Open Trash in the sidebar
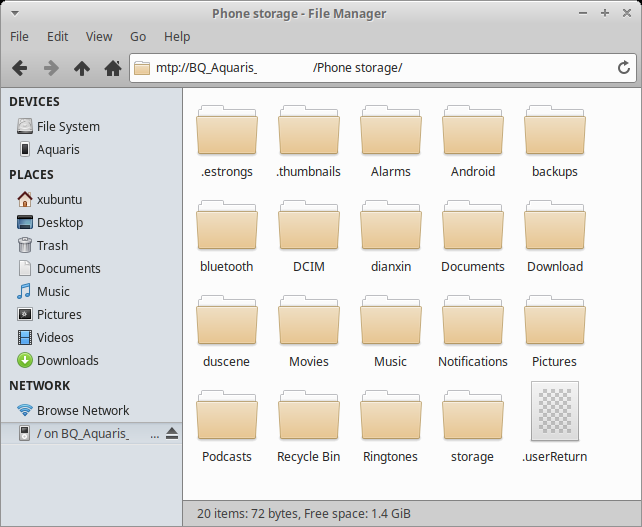 52,245
